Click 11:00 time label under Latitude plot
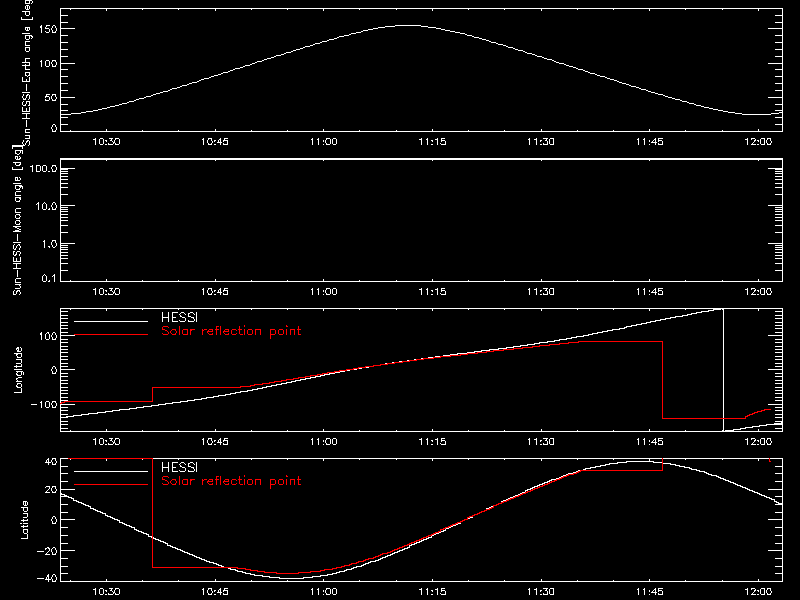Screen dimensions: 800x600 [x=323, y=592]
